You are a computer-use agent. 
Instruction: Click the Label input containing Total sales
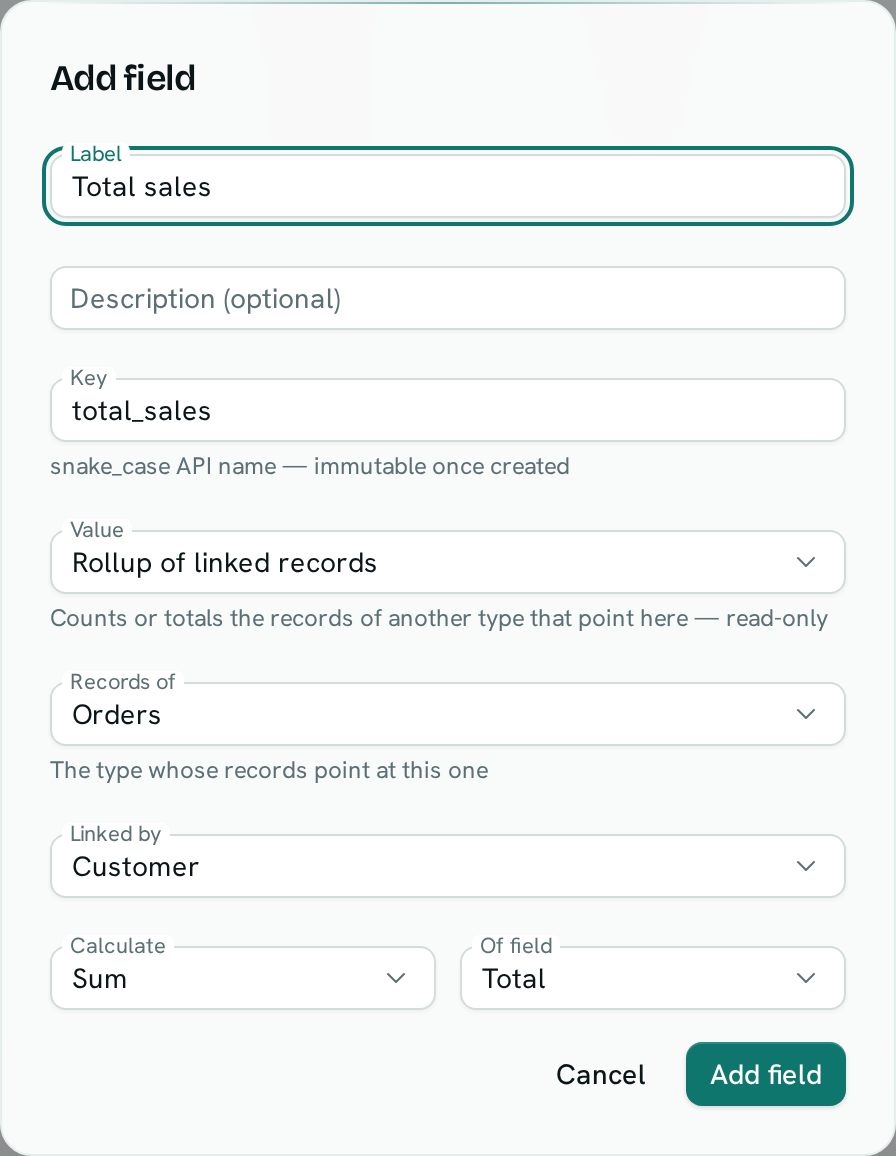[x=448, y=187]
